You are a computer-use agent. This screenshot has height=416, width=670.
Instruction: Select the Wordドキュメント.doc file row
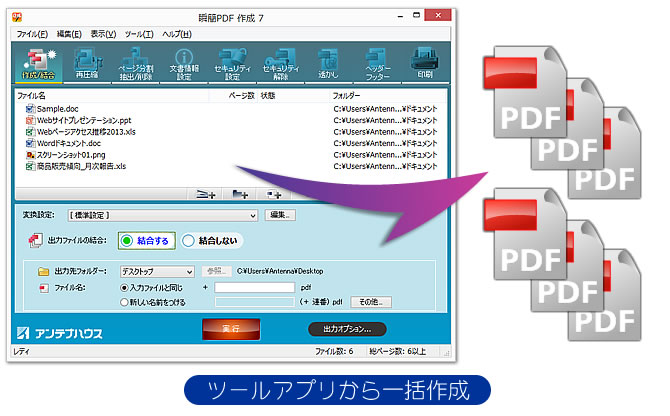coord(231,143)
